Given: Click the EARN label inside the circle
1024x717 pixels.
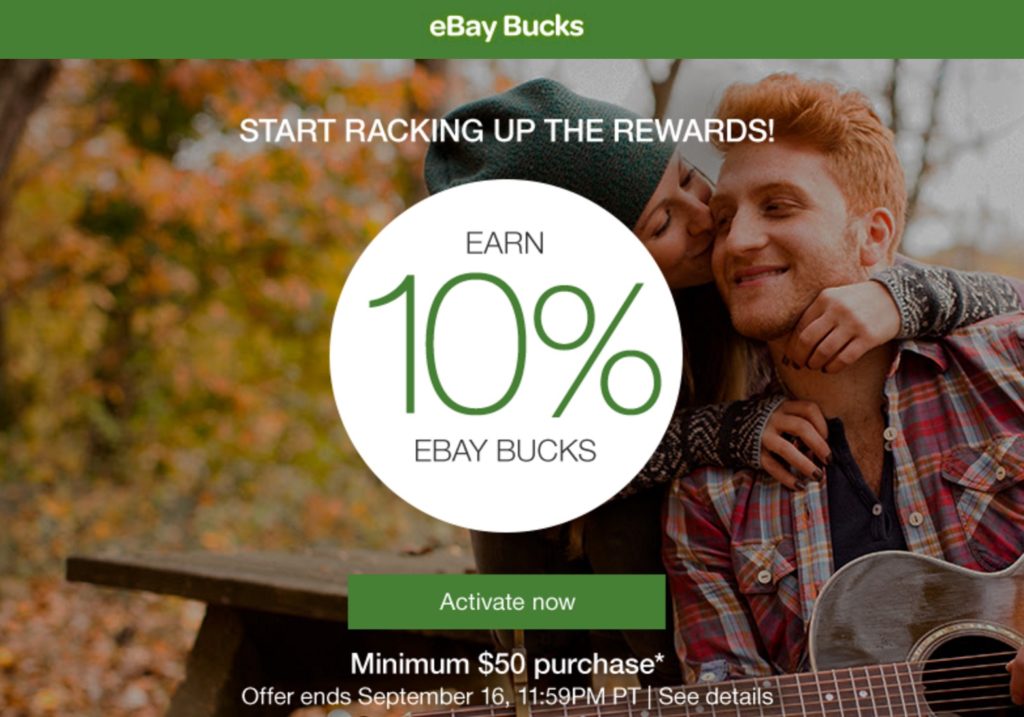Looking at the screenshot, I should point(504,244).
